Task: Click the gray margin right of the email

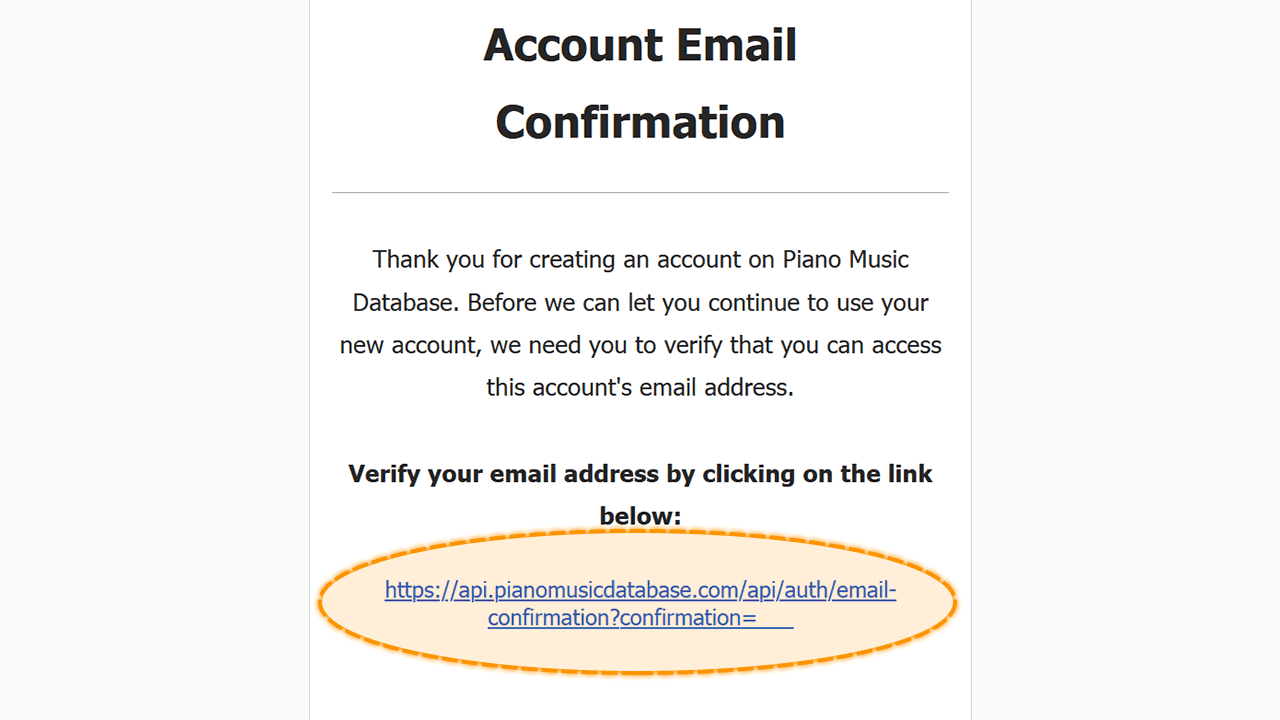Action: pos(1126,360)
